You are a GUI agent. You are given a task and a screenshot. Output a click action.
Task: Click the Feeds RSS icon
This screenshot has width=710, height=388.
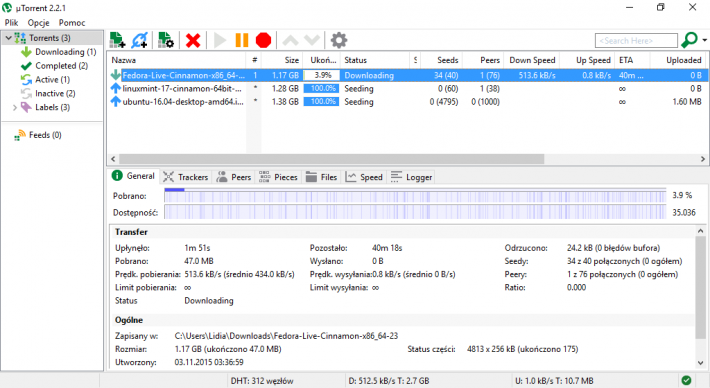point(20,135)
